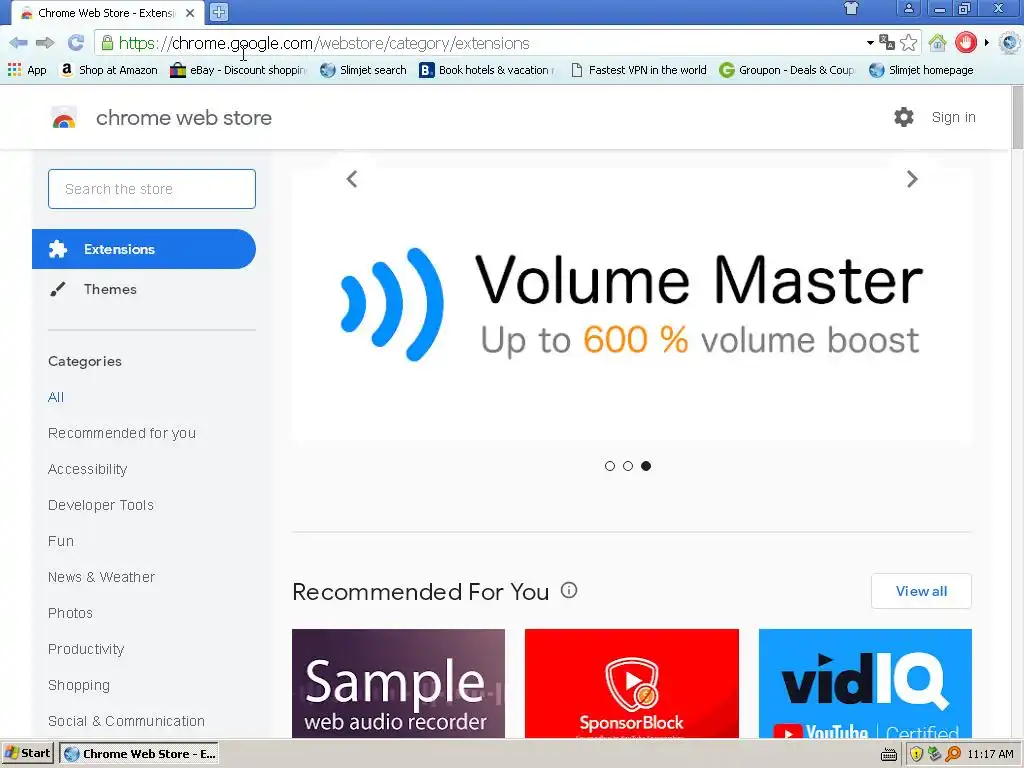Focus the Search the store field
Viewport: 1024px width, 768px height.
(152, 189)
